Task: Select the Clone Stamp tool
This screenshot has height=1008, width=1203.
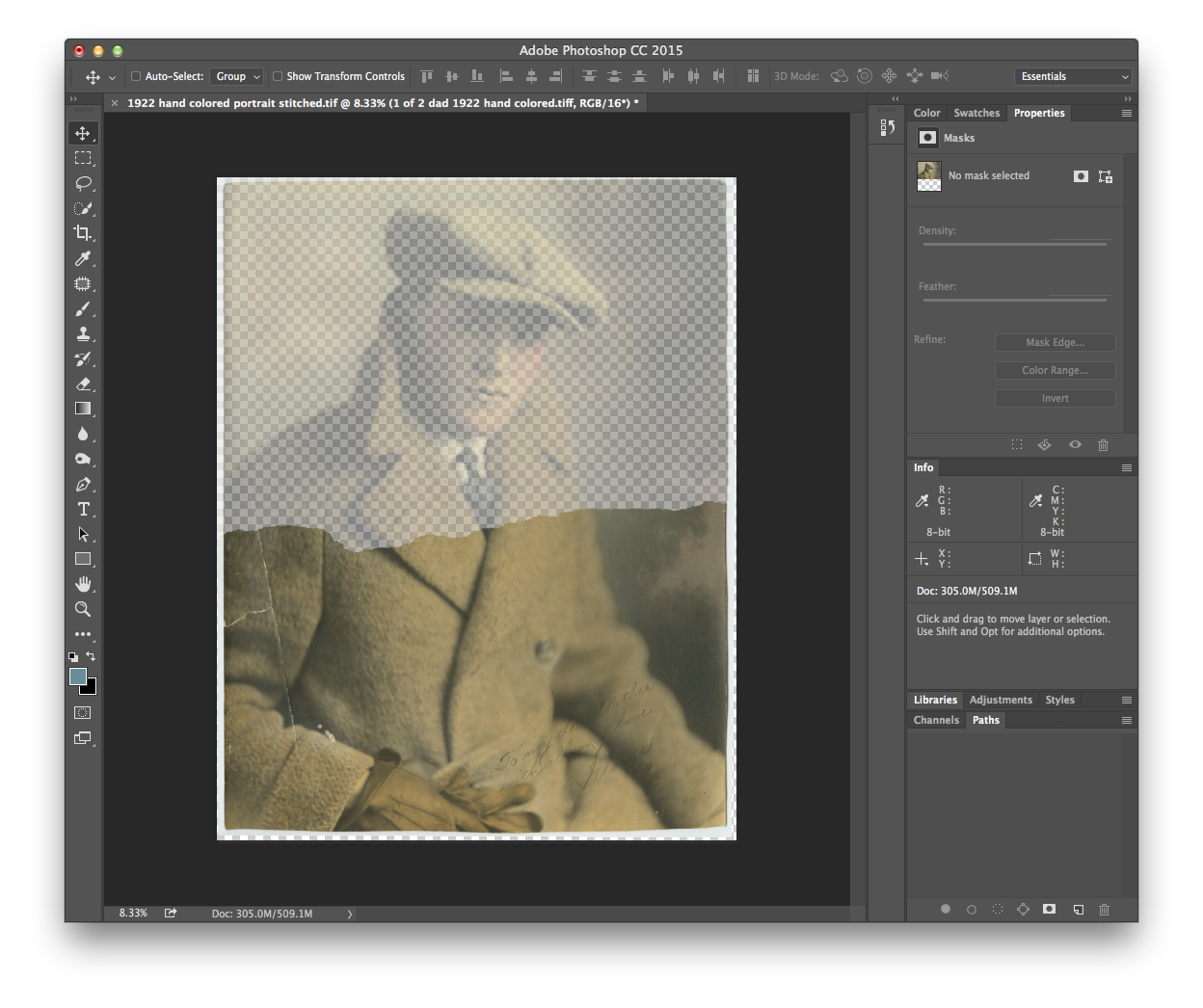Action: (83, 333)
